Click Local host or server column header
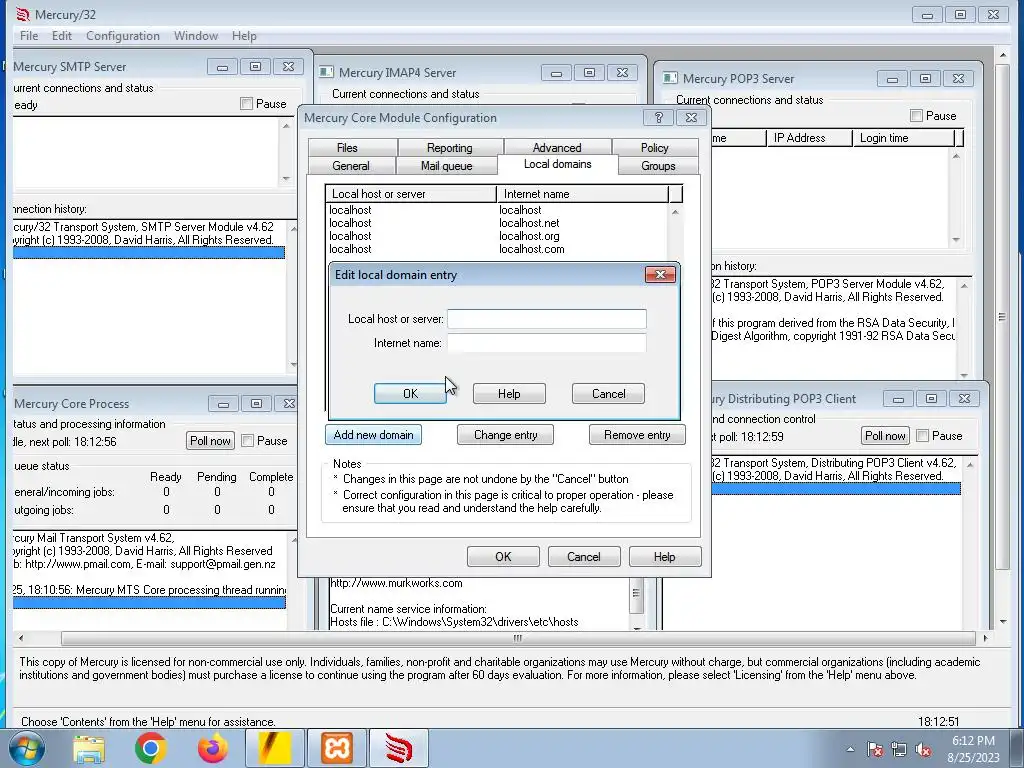Viewport: 1024px width, 768px height. pos(411,194)
